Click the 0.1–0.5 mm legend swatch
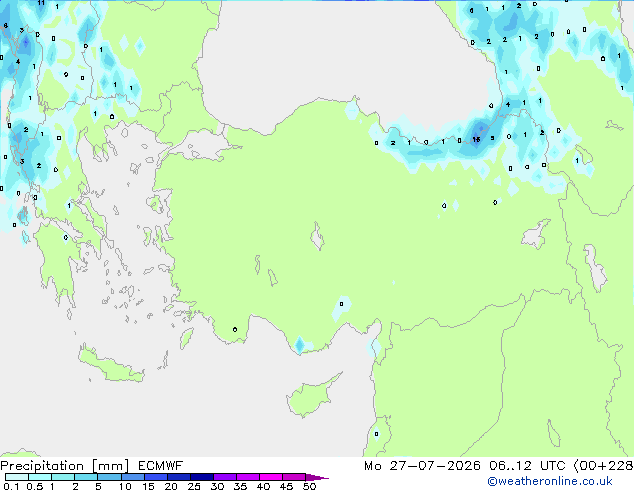This screenshot has width=634, height=490. [x=17, y=477]
